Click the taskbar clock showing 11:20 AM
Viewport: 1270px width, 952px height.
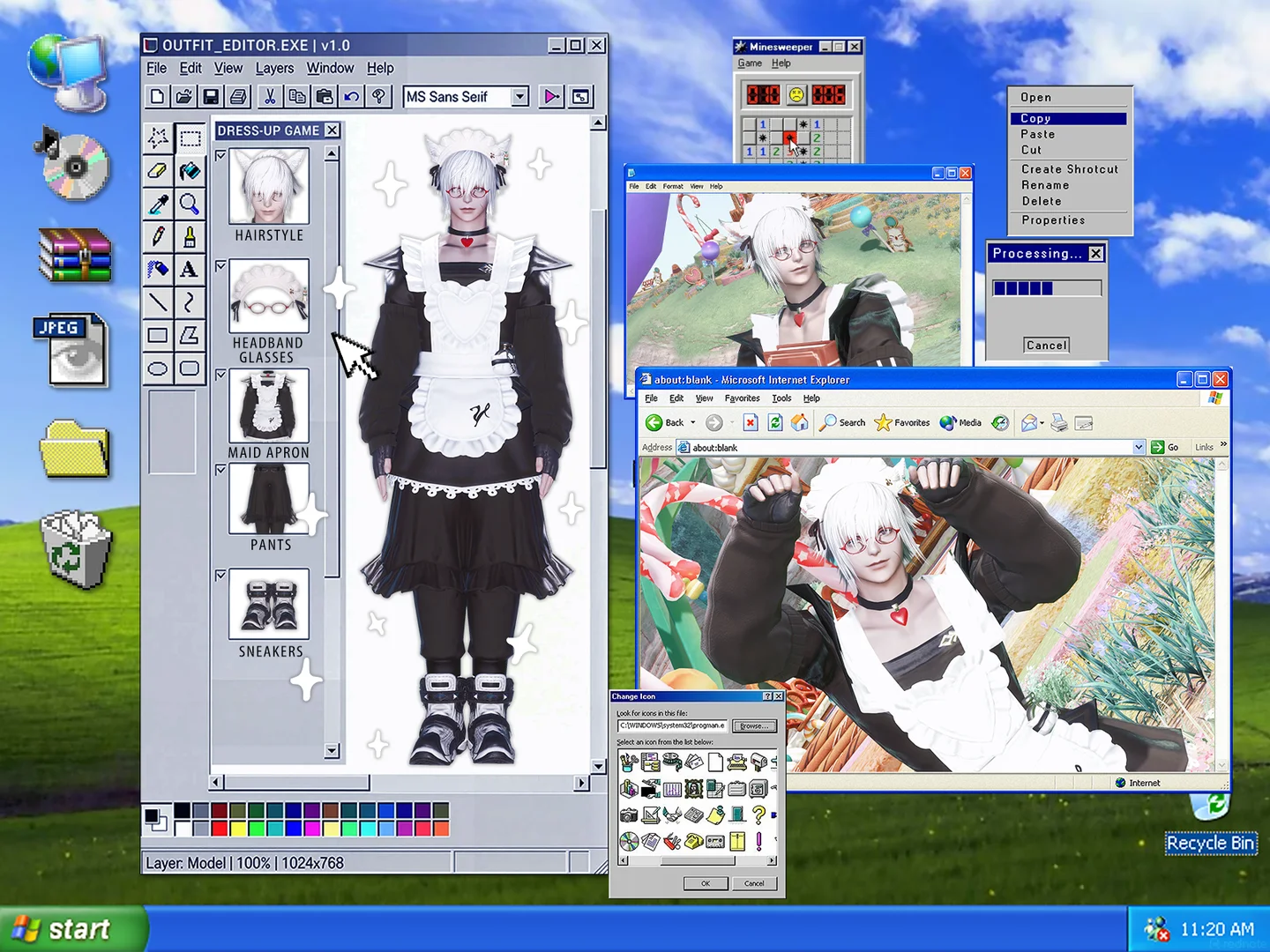pos(1217,929)
